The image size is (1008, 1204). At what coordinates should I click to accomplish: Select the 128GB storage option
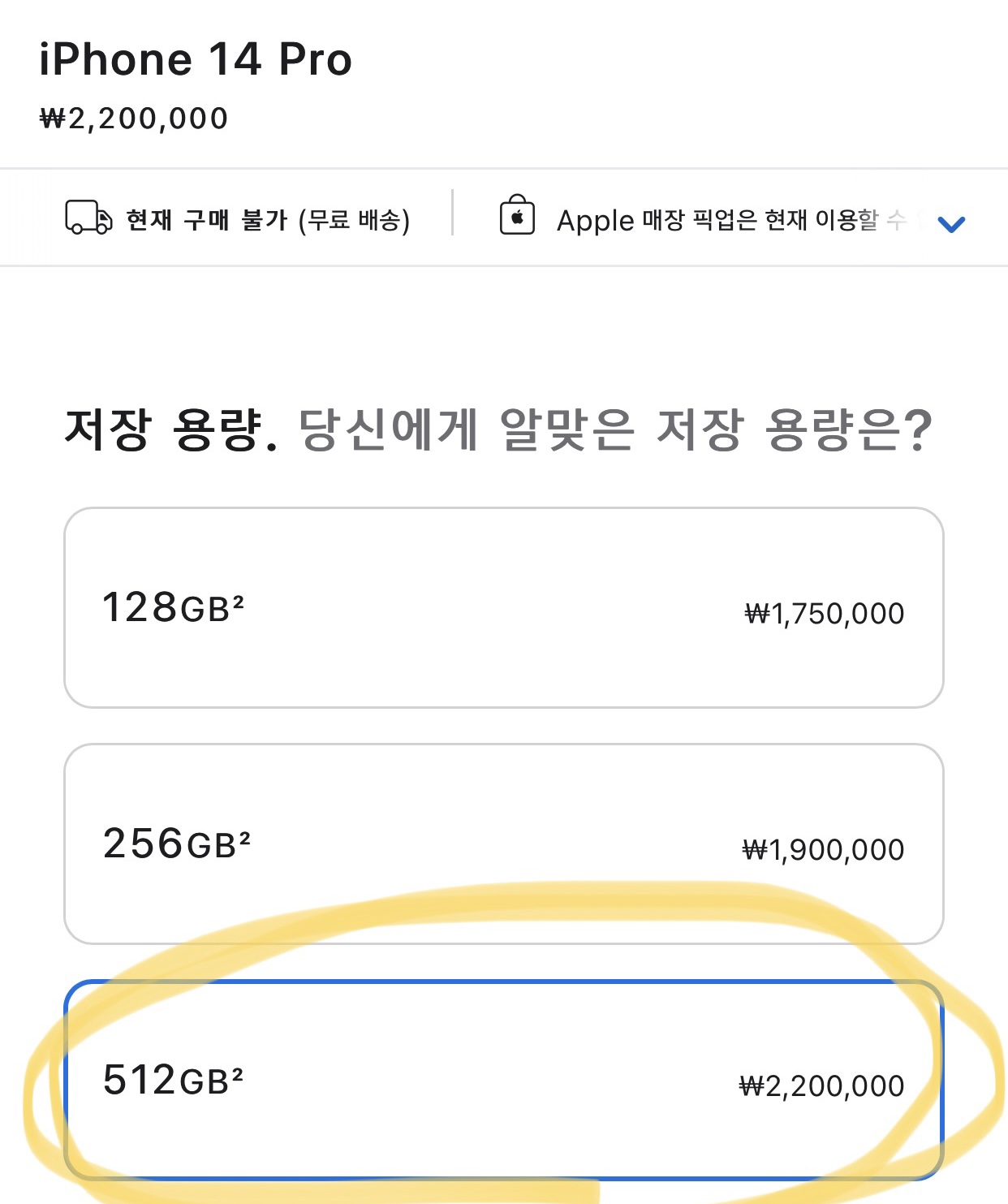tap(503, 607)
